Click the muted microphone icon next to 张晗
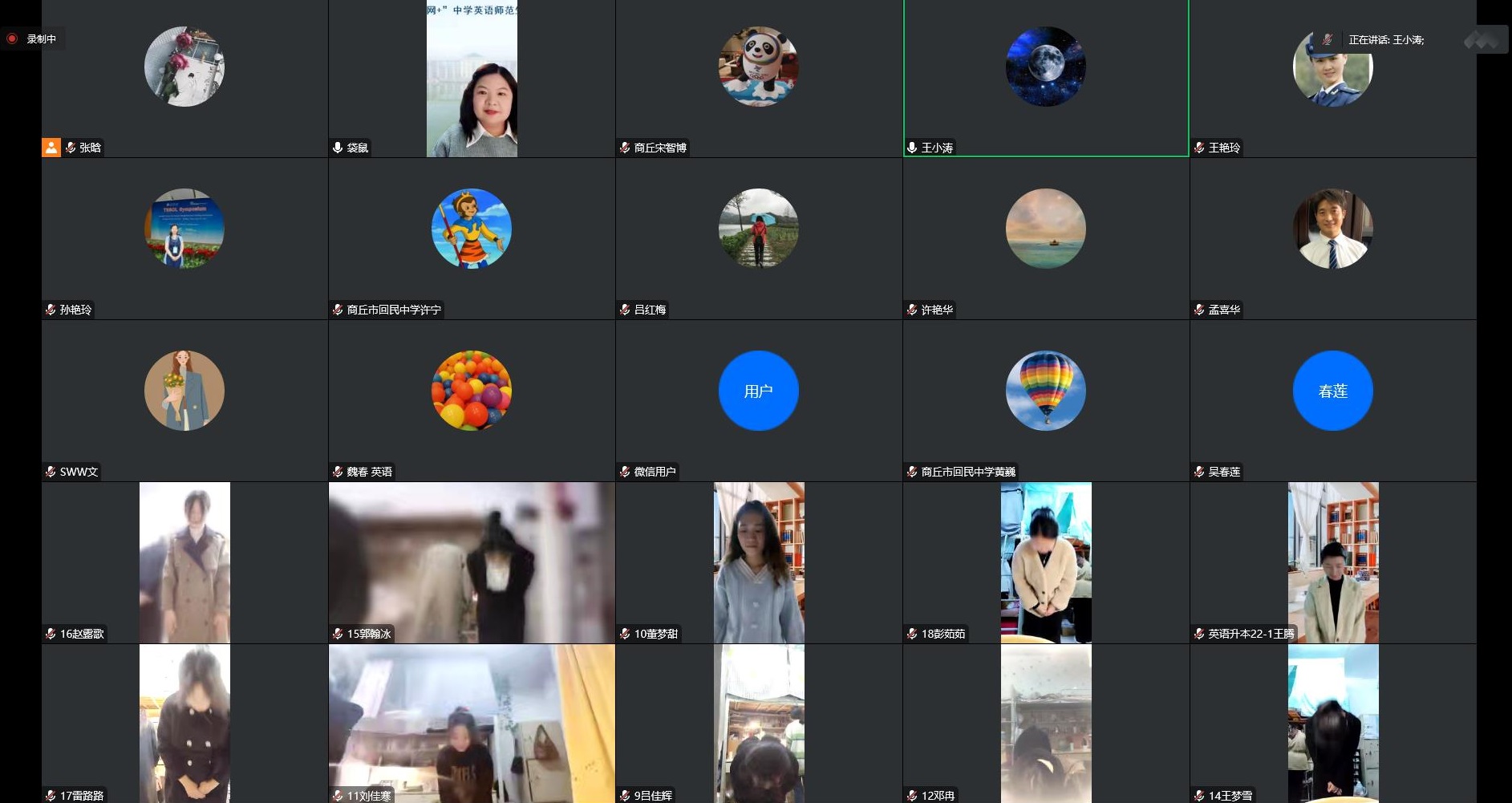Image resolution: width=1512 pixels, height=803 pixels. pyautogui.click(x=71, y=148)
